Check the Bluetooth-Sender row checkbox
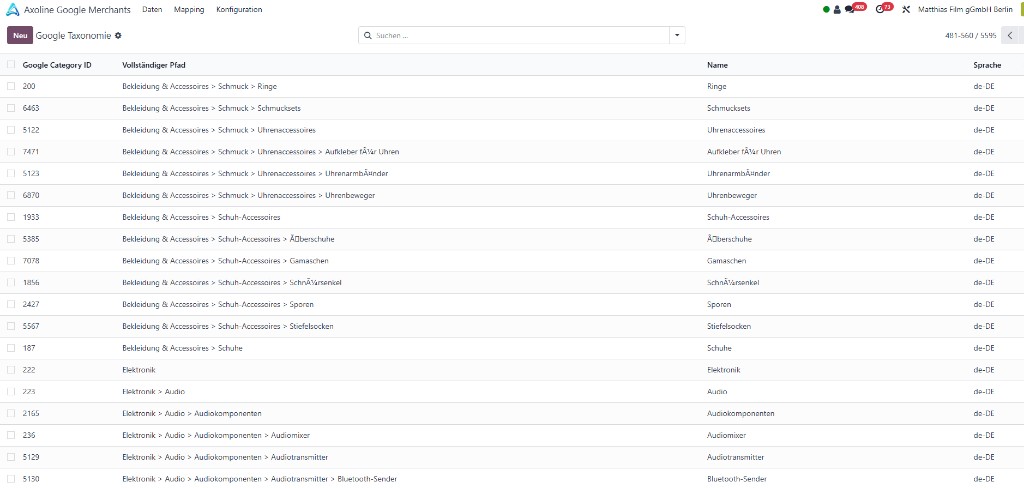 tap(11, 479)
